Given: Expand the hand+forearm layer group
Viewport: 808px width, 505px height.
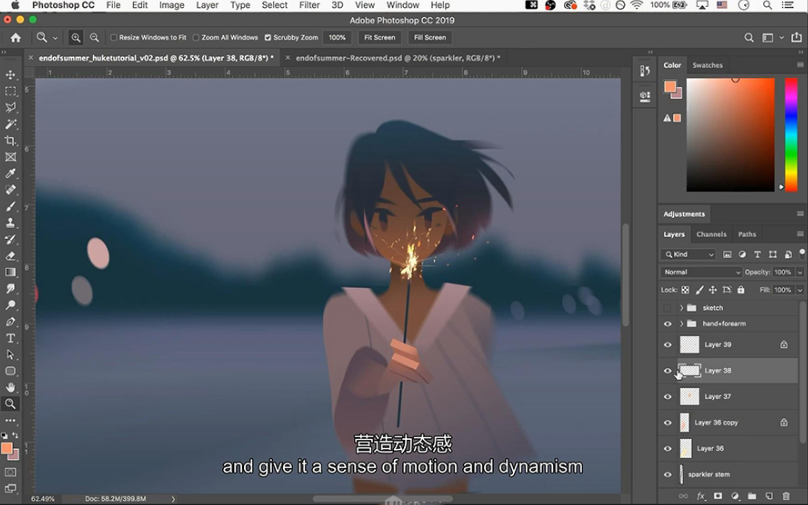Looking at the screenshot, I should (682, 324).
